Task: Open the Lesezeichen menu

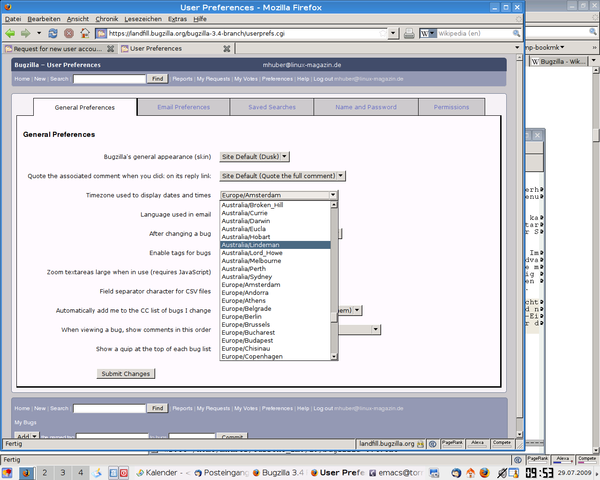Action: coord(143,19)
